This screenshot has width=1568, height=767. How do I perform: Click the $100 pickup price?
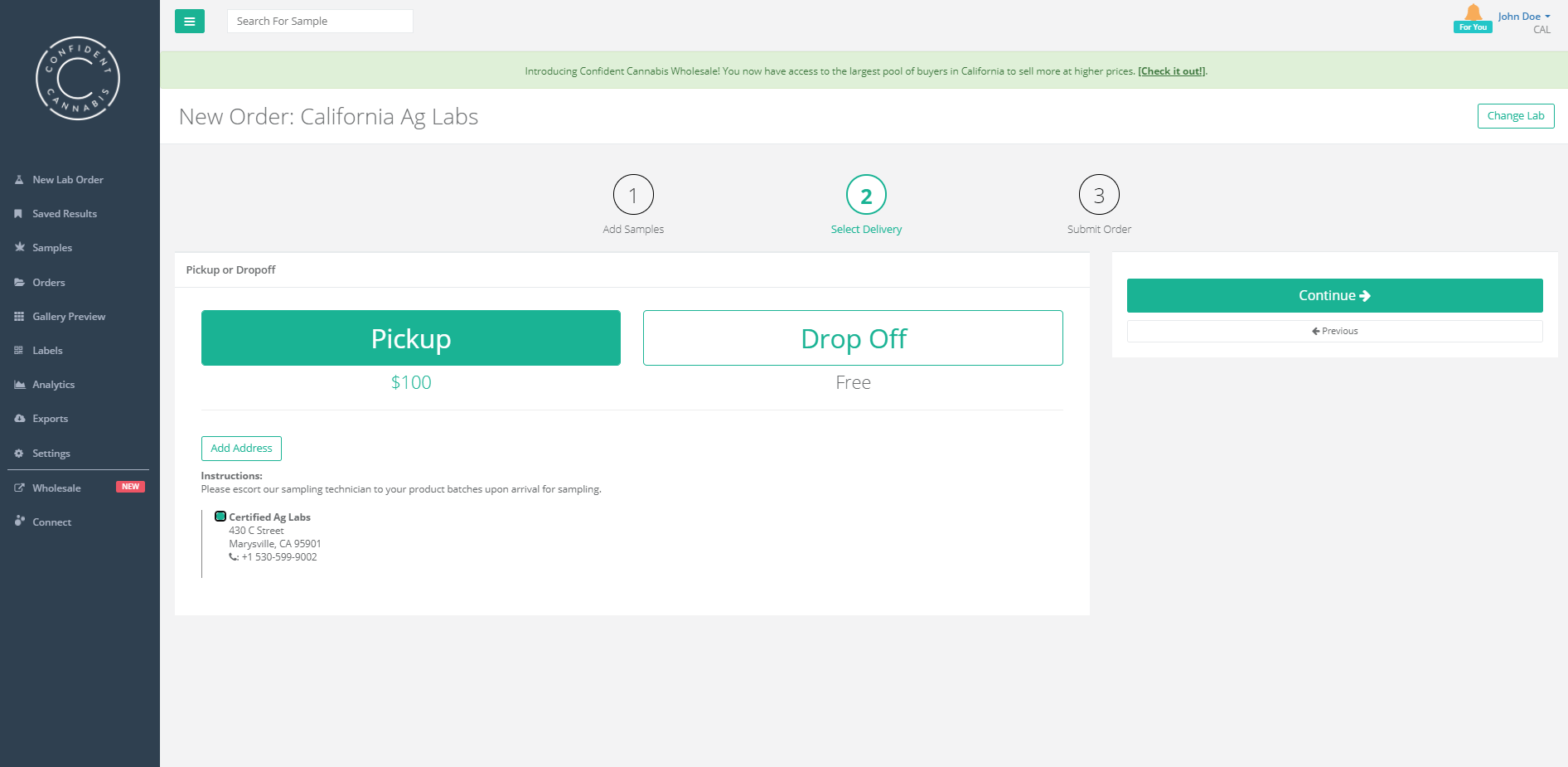click(411, 382)
